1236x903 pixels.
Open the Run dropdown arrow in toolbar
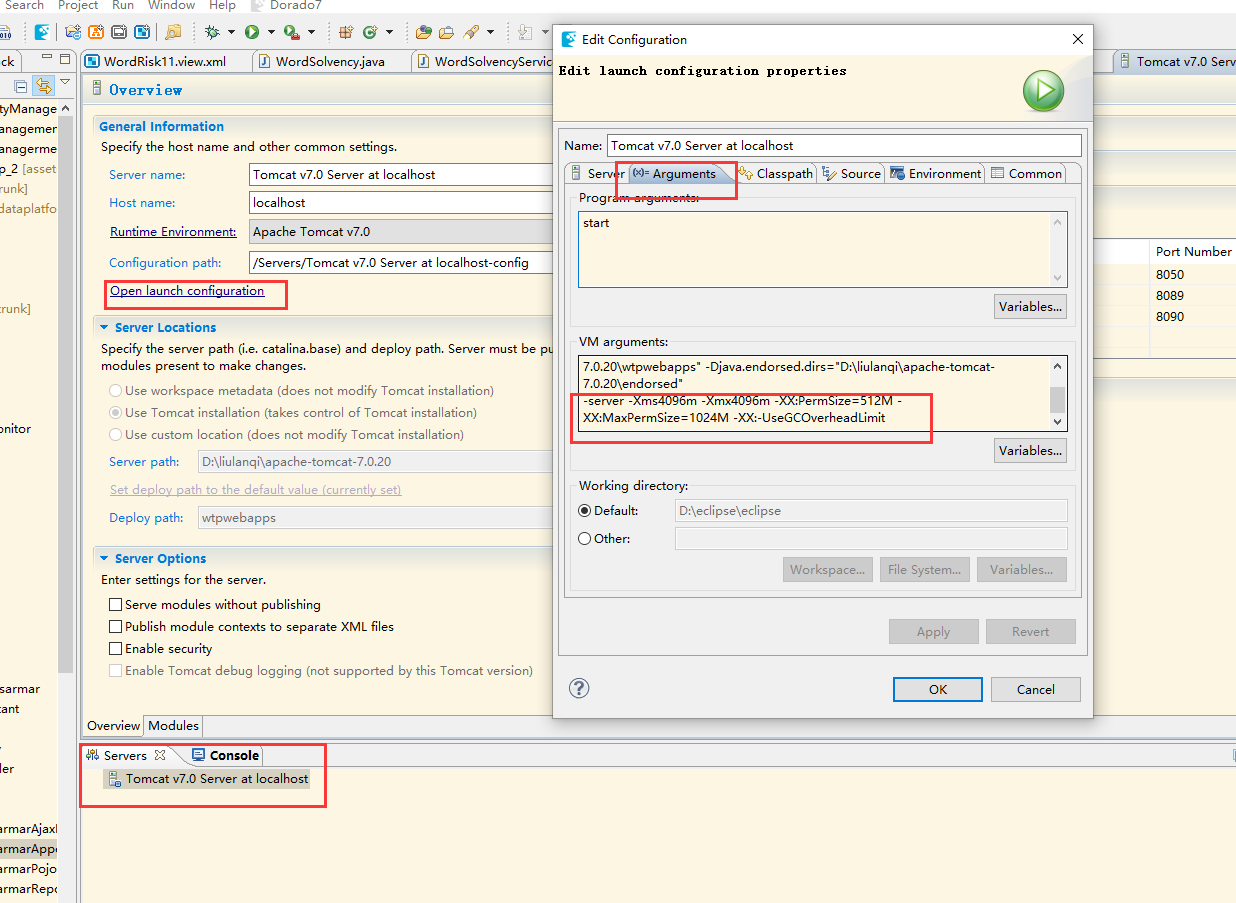click(270, 32)
